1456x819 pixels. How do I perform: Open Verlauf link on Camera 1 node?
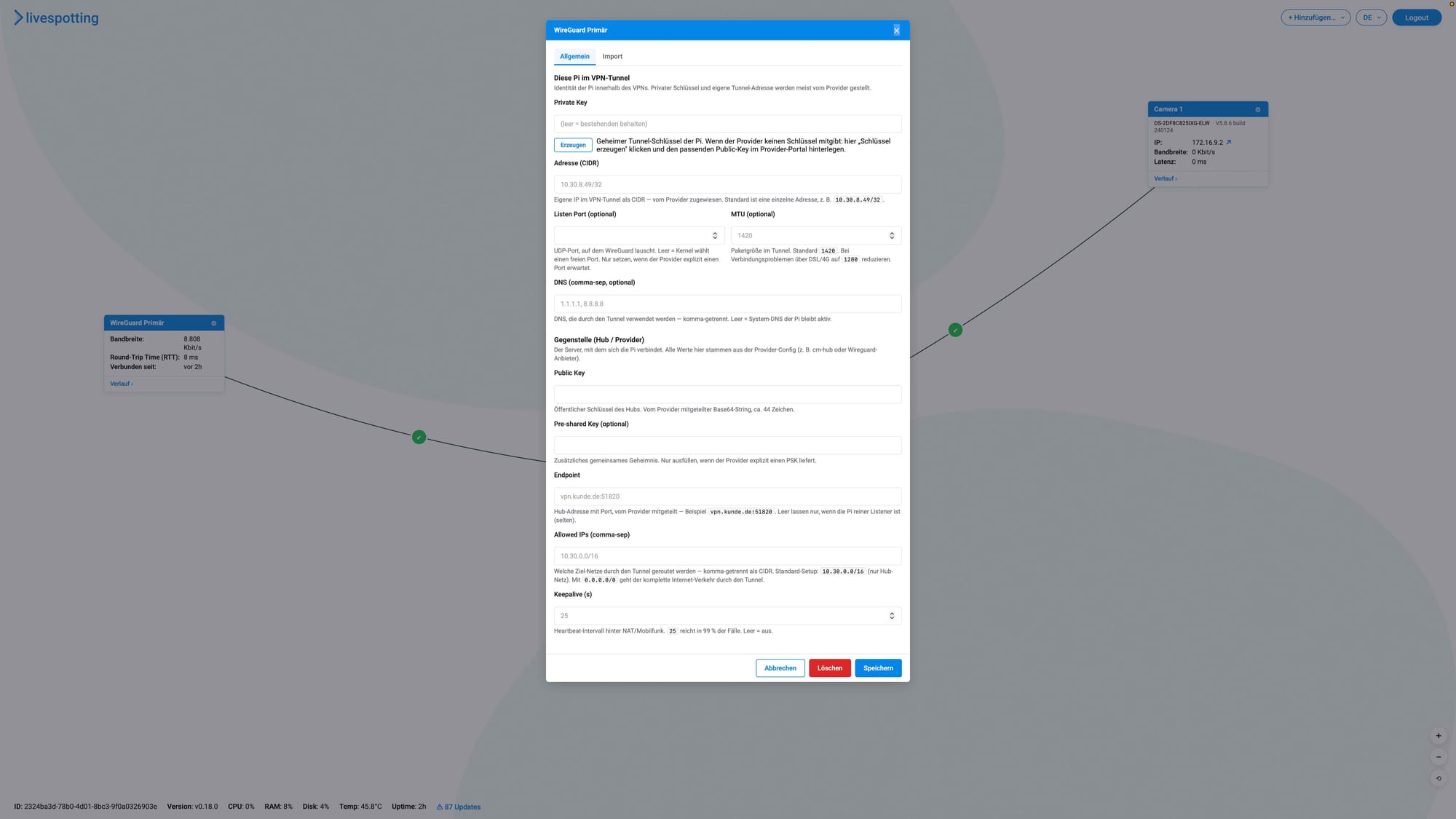1165,178
